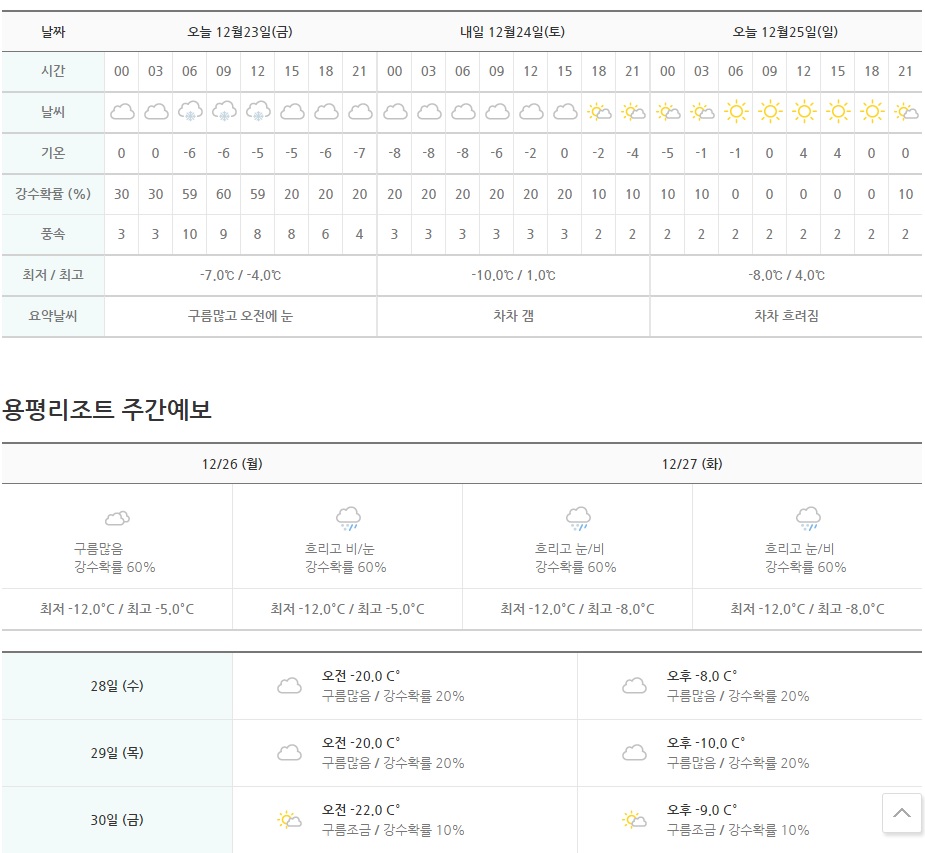Click the partly sunny icon at 18:00 Saturday
925x853 pixels.
pyautogui.click(x=598, y=111)
